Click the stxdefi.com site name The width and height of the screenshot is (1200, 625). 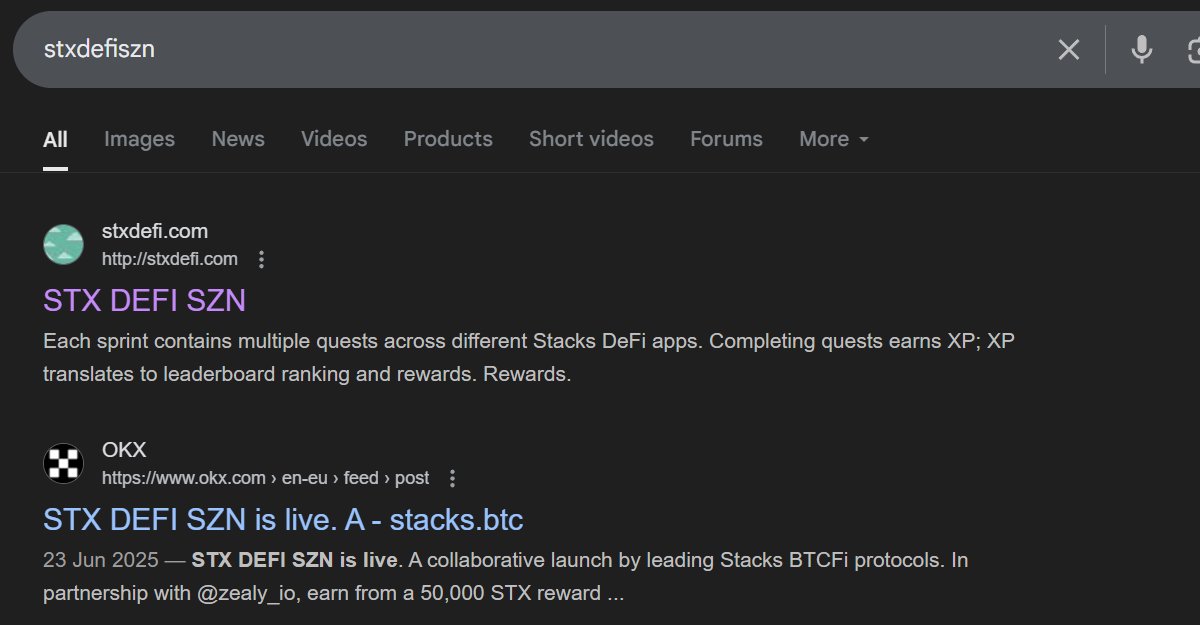(x=155, y=231)
